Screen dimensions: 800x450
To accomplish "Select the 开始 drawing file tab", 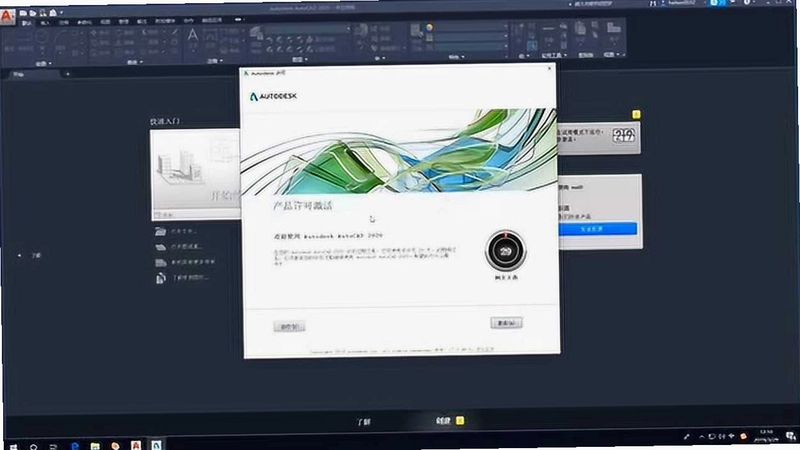I will point(34,74).
